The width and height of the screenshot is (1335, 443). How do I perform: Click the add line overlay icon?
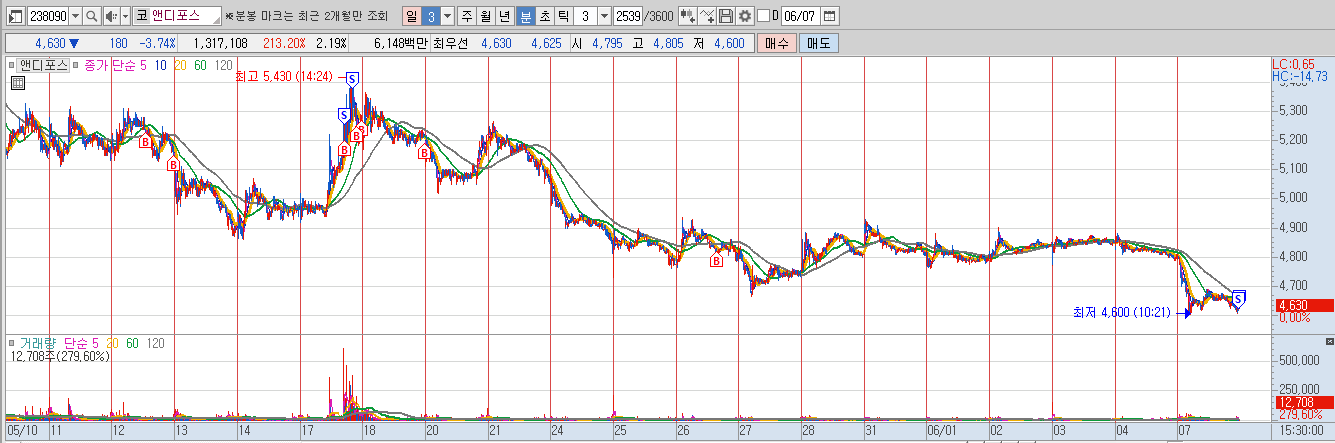point(707,16)
